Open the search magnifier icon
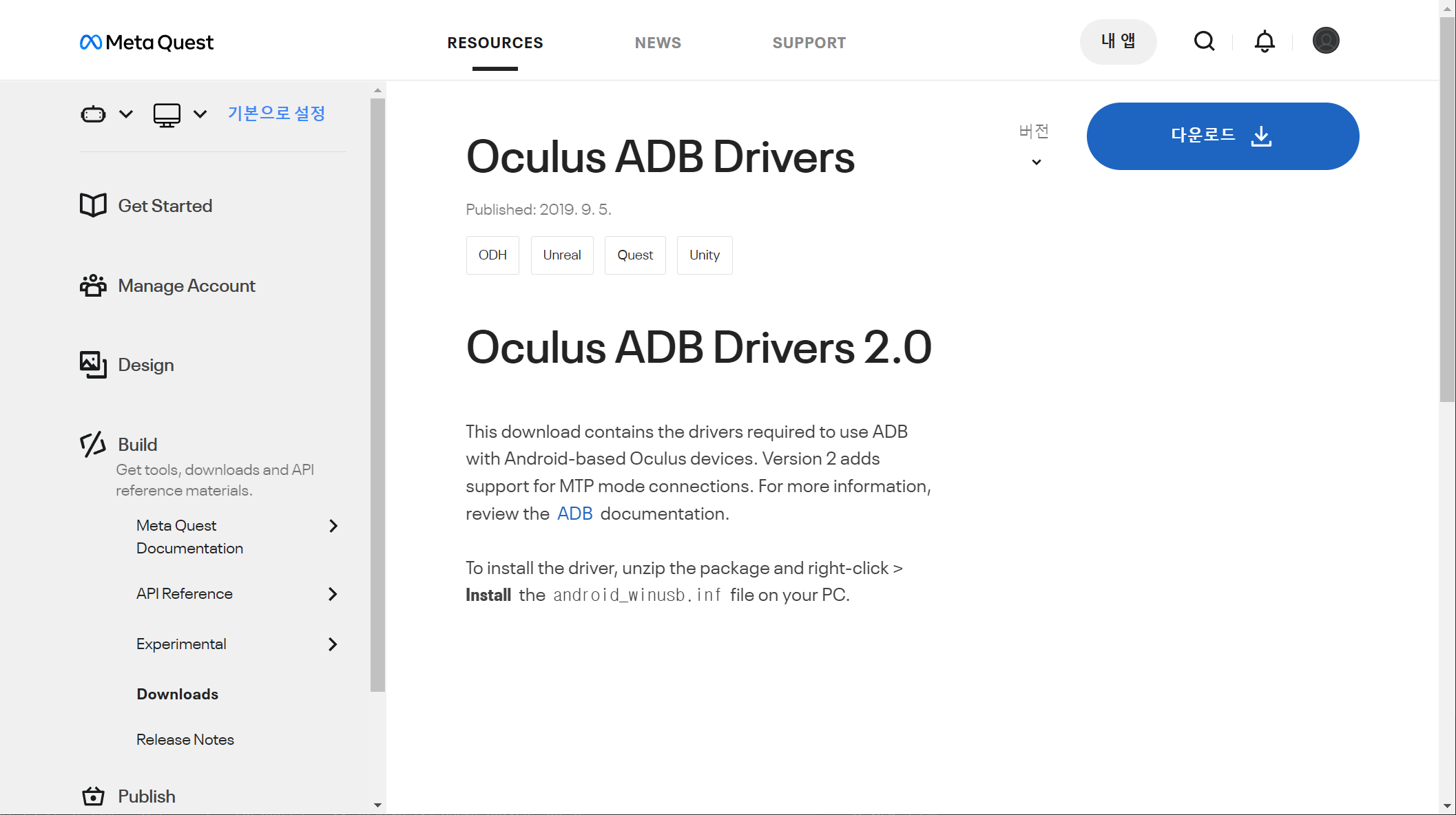1456x815 pixels. (1204, 41)
